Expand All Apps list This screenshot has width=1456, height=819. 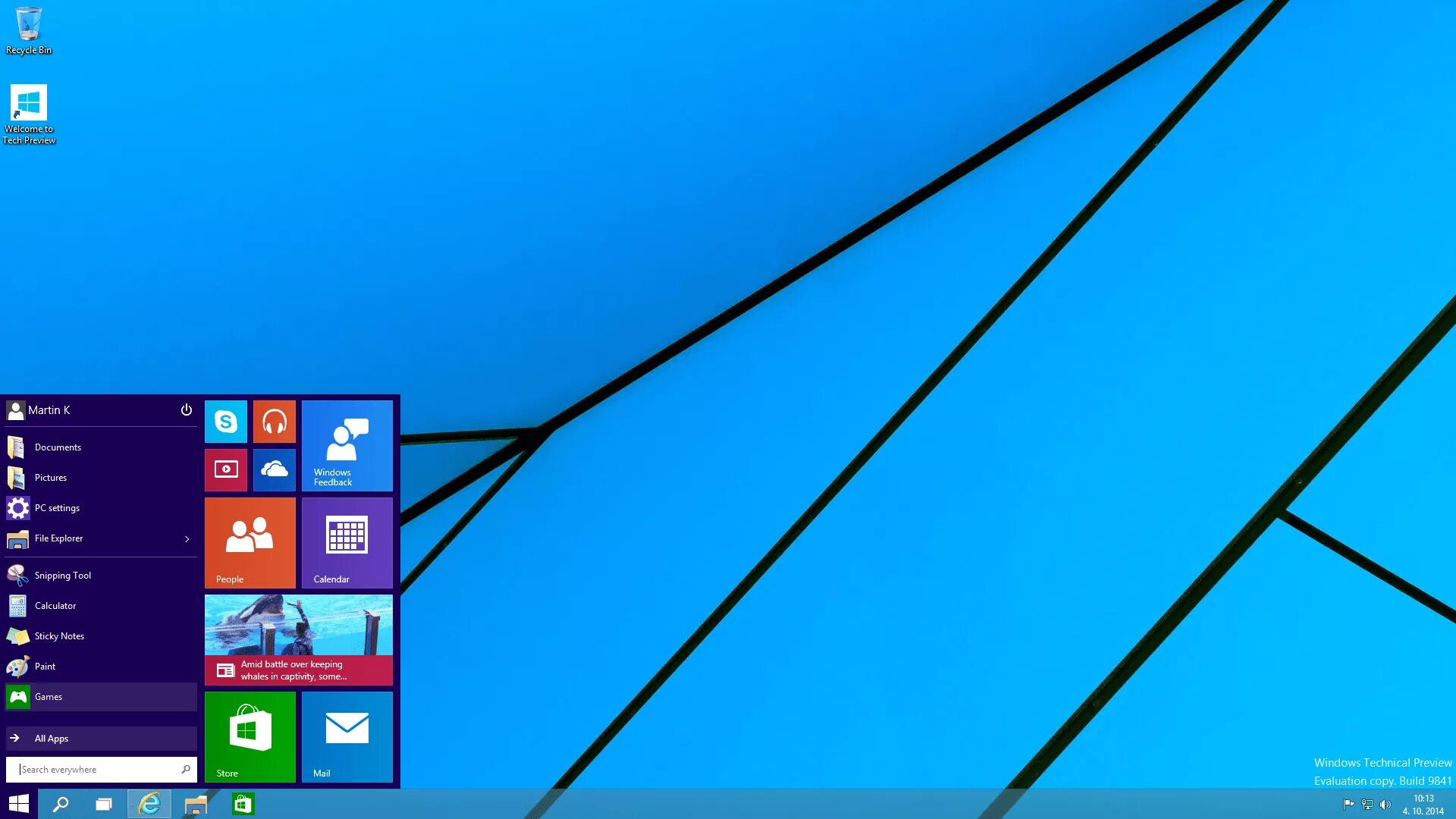tap(52, 738)
